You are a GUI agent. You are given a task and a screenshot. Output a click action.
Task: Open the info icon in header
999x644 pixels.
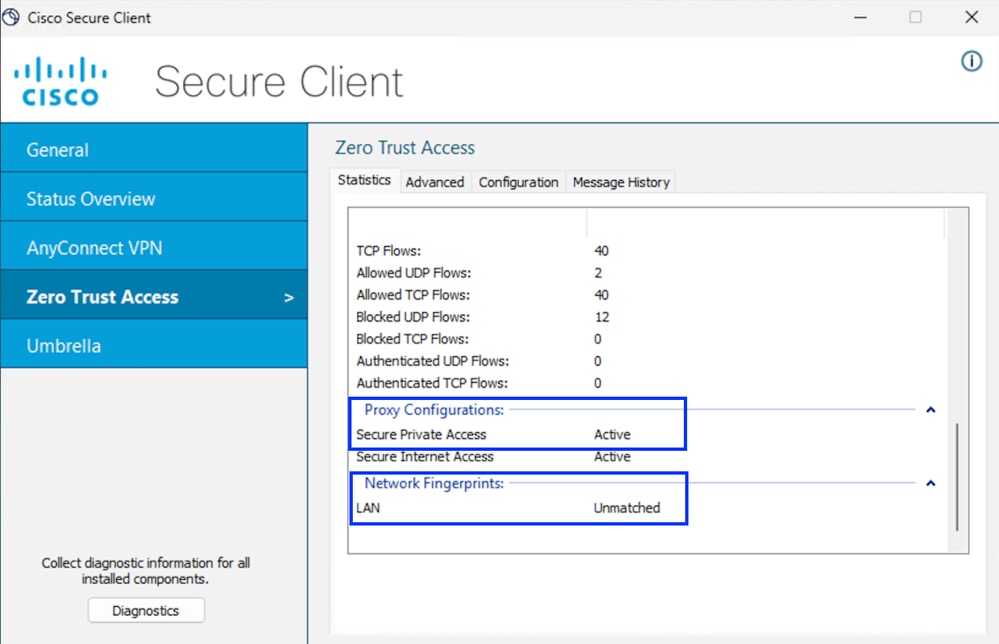click(x=971, y=61)
